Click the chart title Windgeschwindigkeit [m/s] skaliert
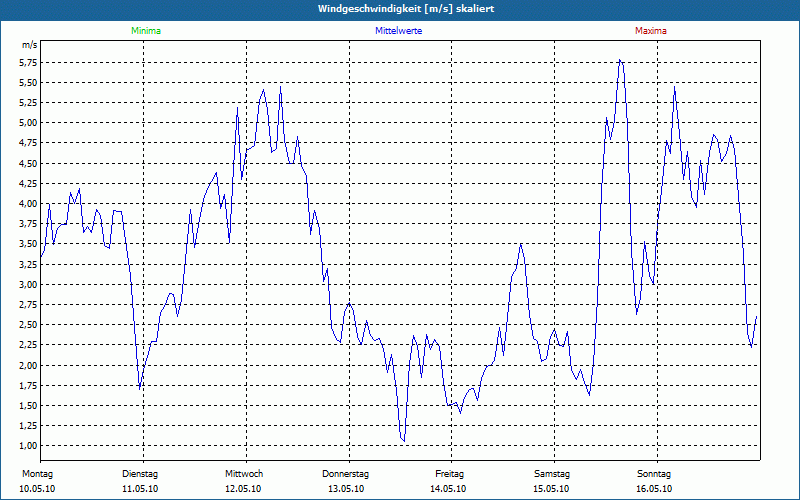 click(406, 9)
